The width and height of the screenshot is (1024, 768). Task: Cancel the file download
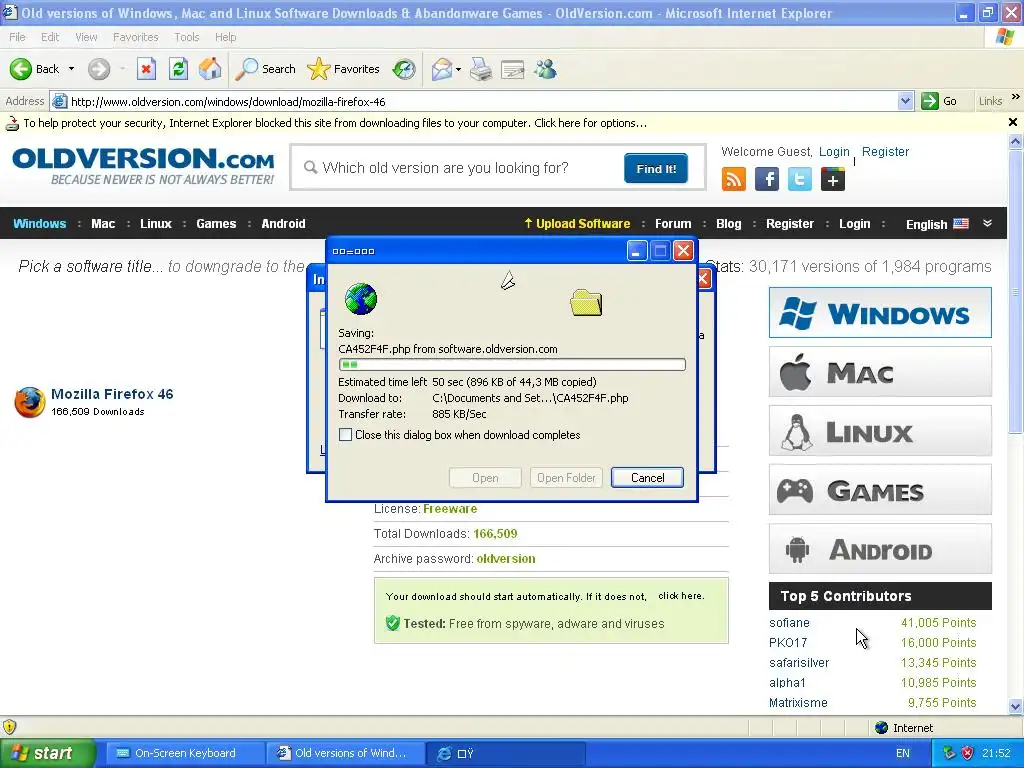tap(647, 477)
